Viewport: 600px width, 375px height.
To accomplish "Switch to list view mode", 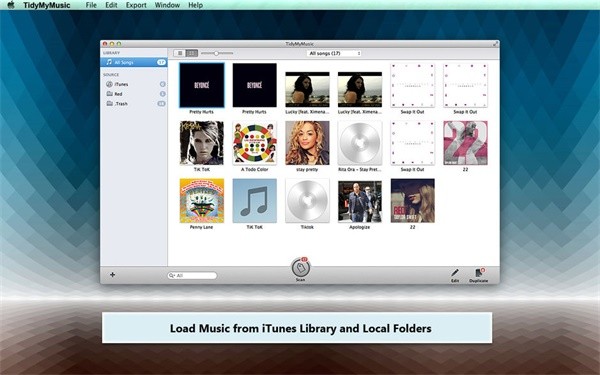I will 180,53.
